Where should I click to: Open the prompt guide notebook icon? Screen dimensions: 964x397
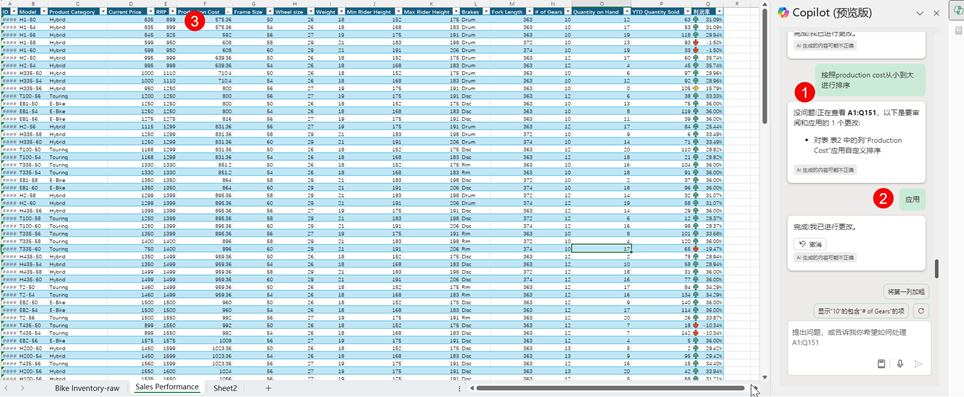[881, 364]
